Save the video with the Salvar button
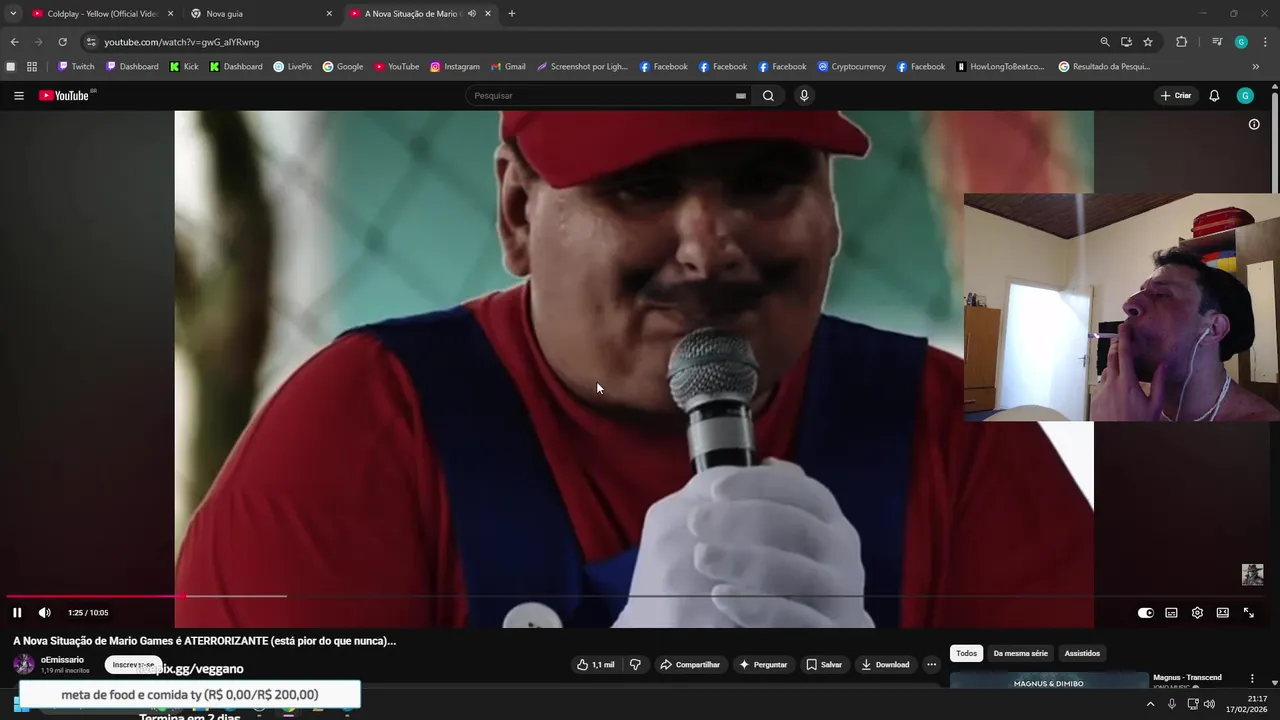Viewport: 1280px width, 720px height. [x=824, y=665]
